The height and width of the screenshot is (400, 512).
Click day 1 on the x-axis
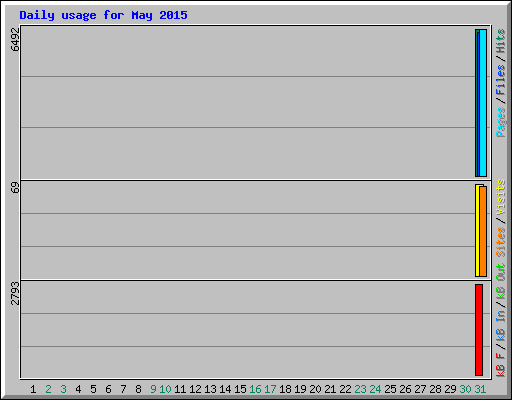33,389
